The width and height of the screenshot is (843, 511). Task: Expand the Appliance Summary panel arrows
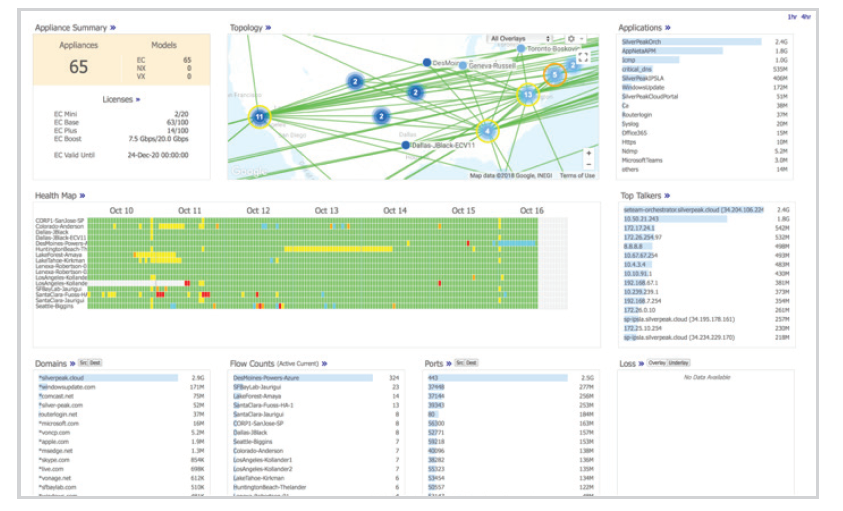pos(113,28)
